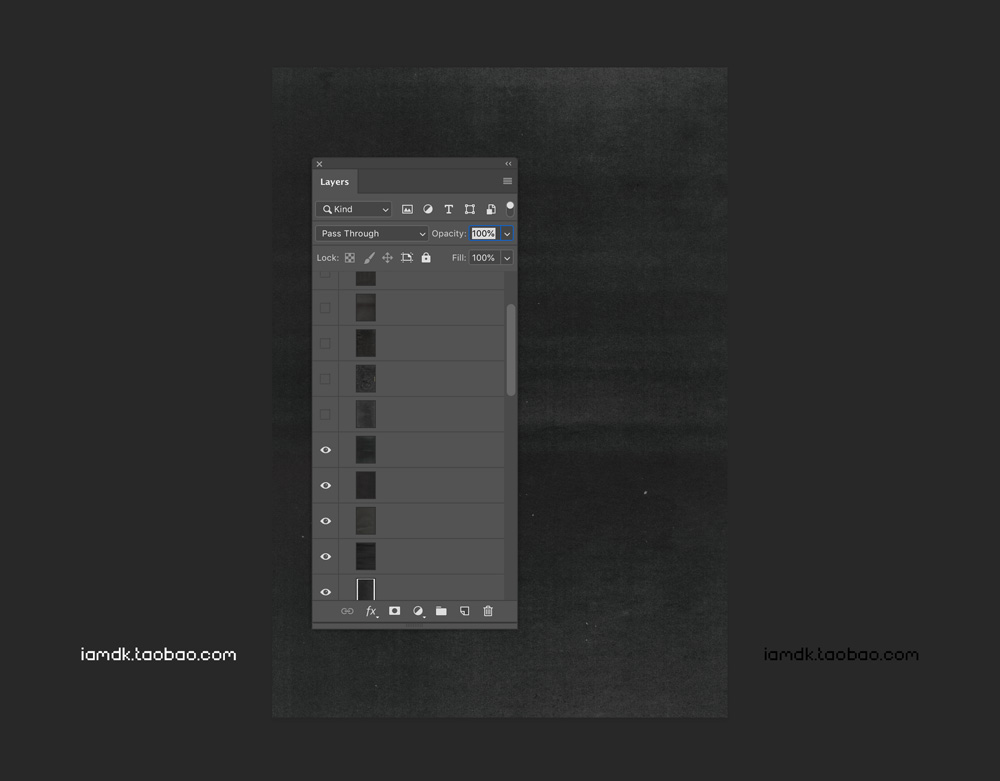Toggle the adjustment layer filter icon

point(428,209)
